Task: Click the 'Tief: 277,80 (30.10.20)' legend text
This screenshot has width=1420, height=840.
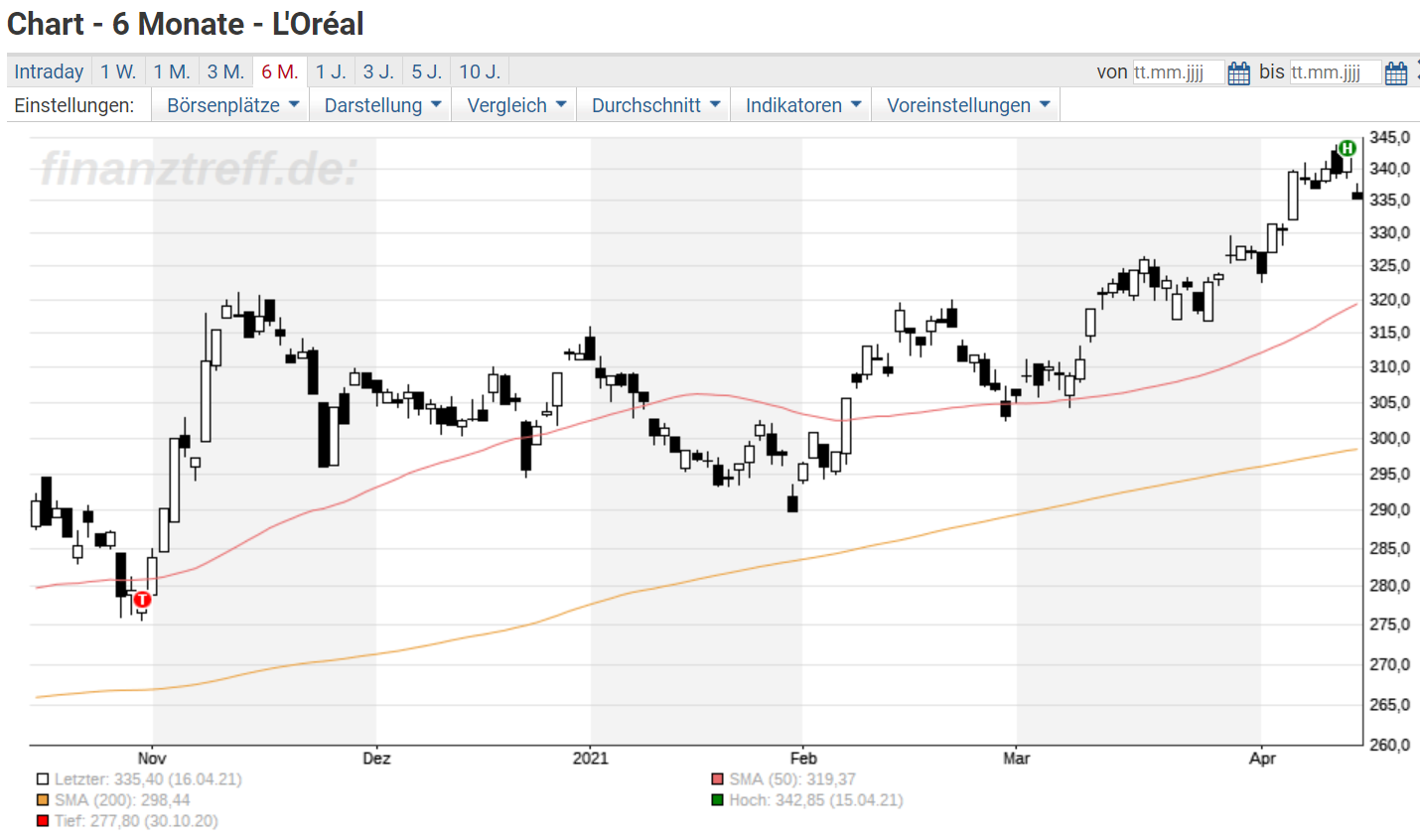Action: [136, 821]
